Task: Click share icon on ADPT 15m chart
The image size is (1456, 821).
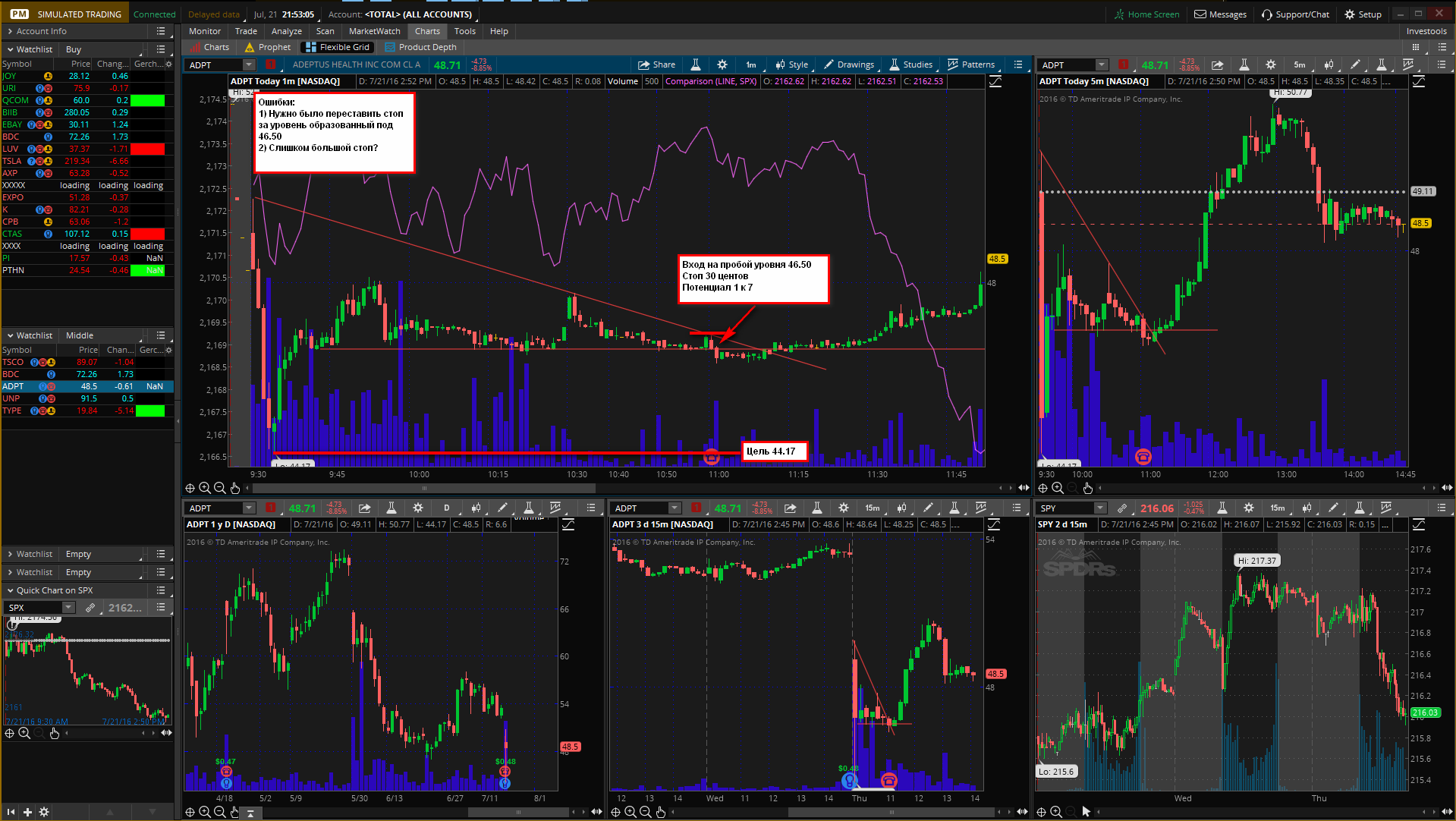Action: pos(790,508)
